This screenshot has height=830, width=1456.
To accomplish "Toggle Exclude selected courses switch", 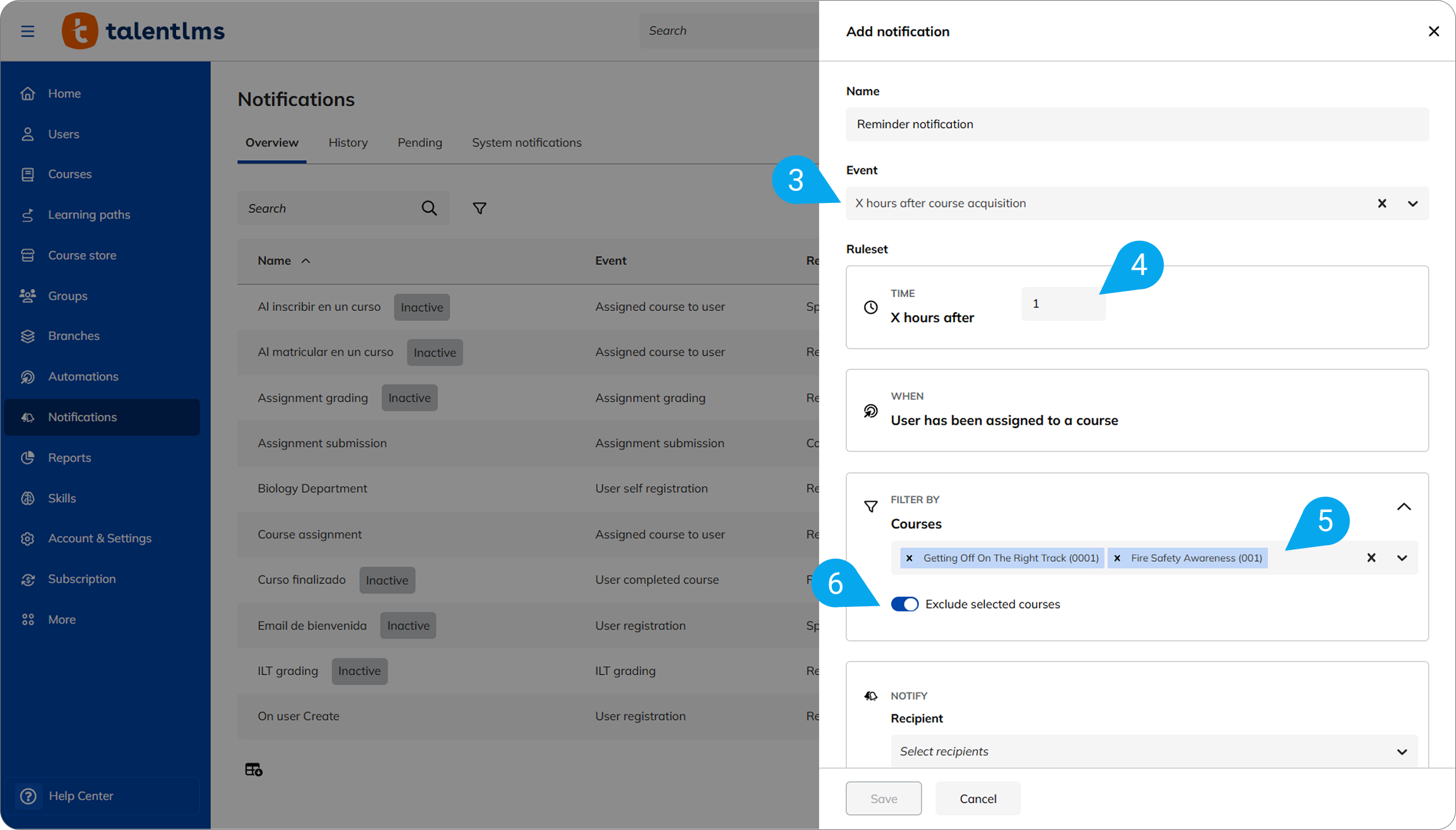I will pyautogui.click(x=904, y=604).
